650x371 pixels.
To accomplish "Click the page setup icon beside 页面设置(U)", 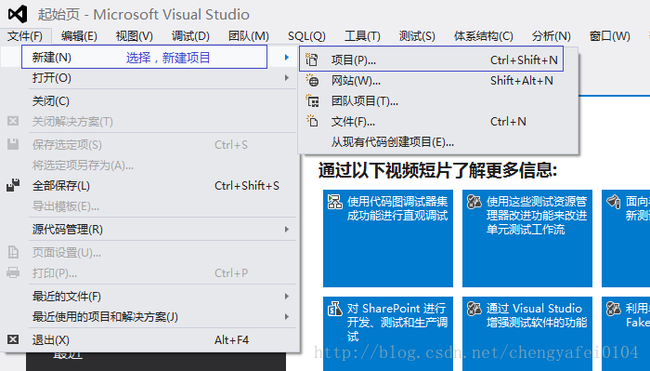I will (x=13, y=252).
